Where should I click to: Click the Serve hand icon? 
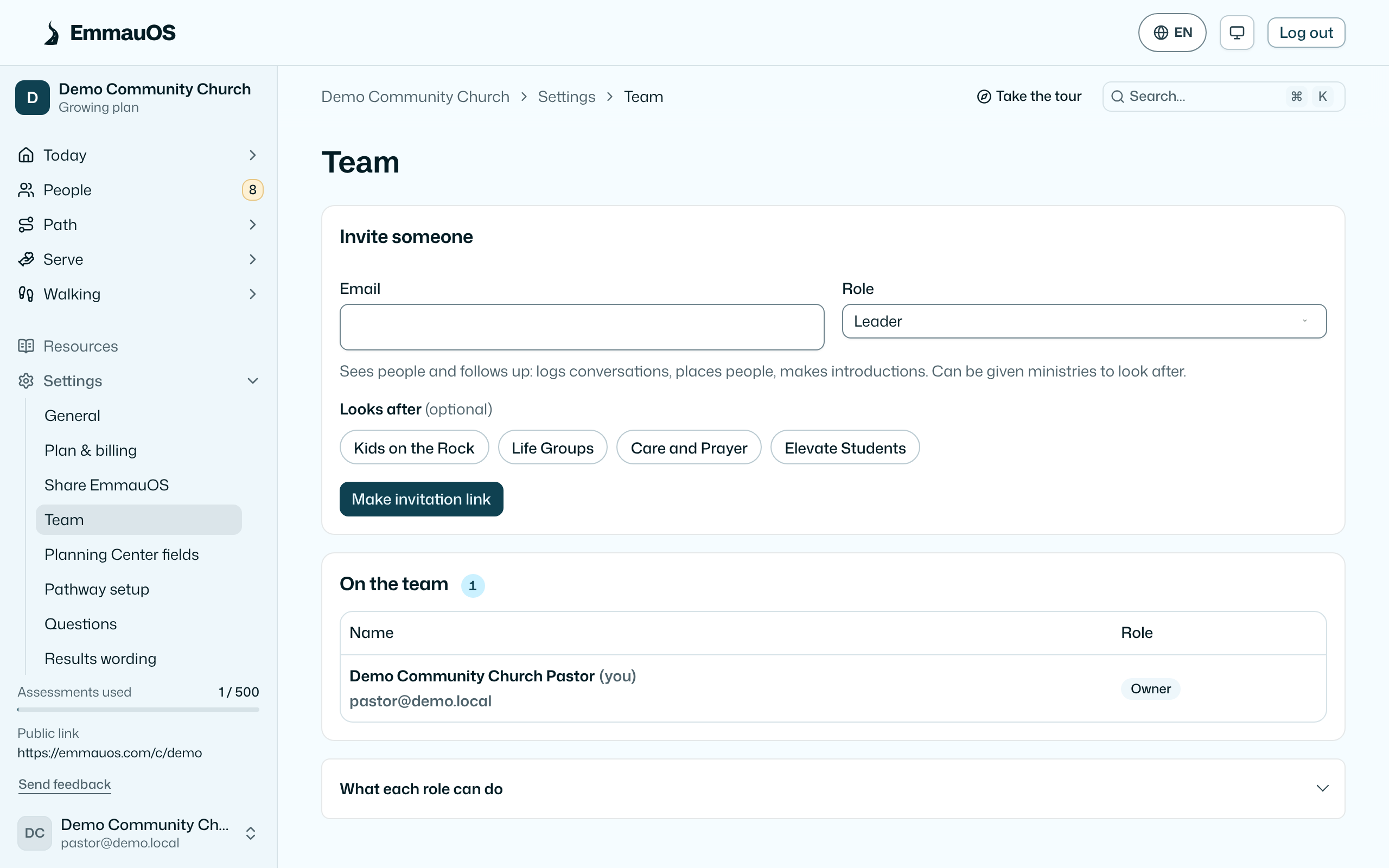[26, 259]
